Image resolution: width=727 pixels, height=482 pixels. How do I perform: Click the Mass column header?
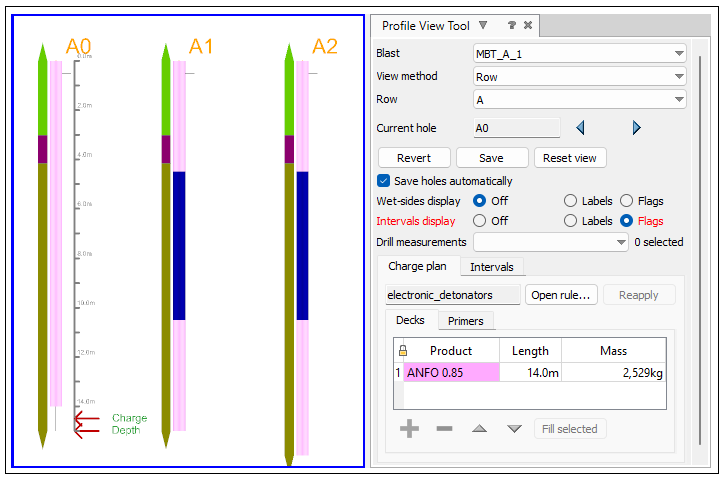tap(613, 350)
